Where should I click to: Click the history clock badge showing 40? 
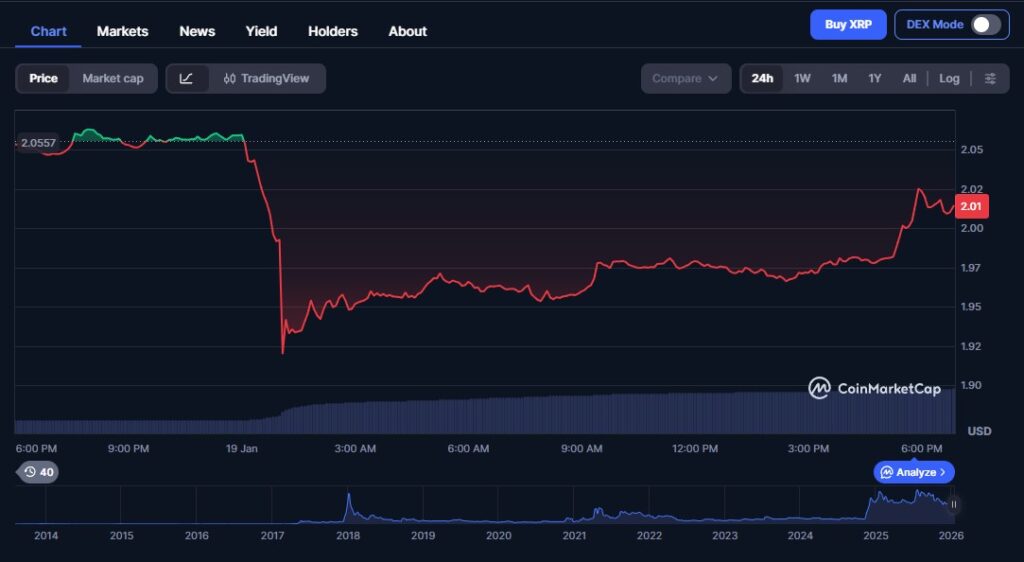(39, 472)
